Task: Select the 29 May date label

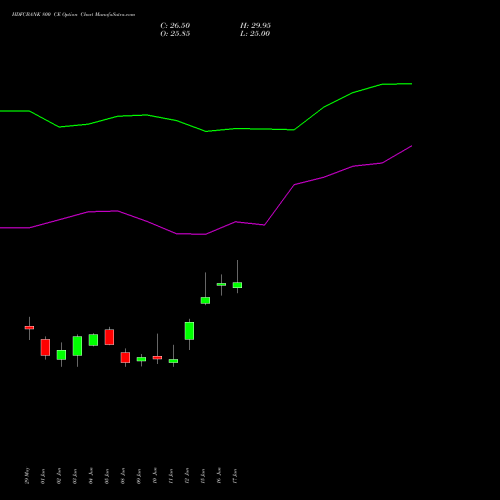Action: click(27, 476)
